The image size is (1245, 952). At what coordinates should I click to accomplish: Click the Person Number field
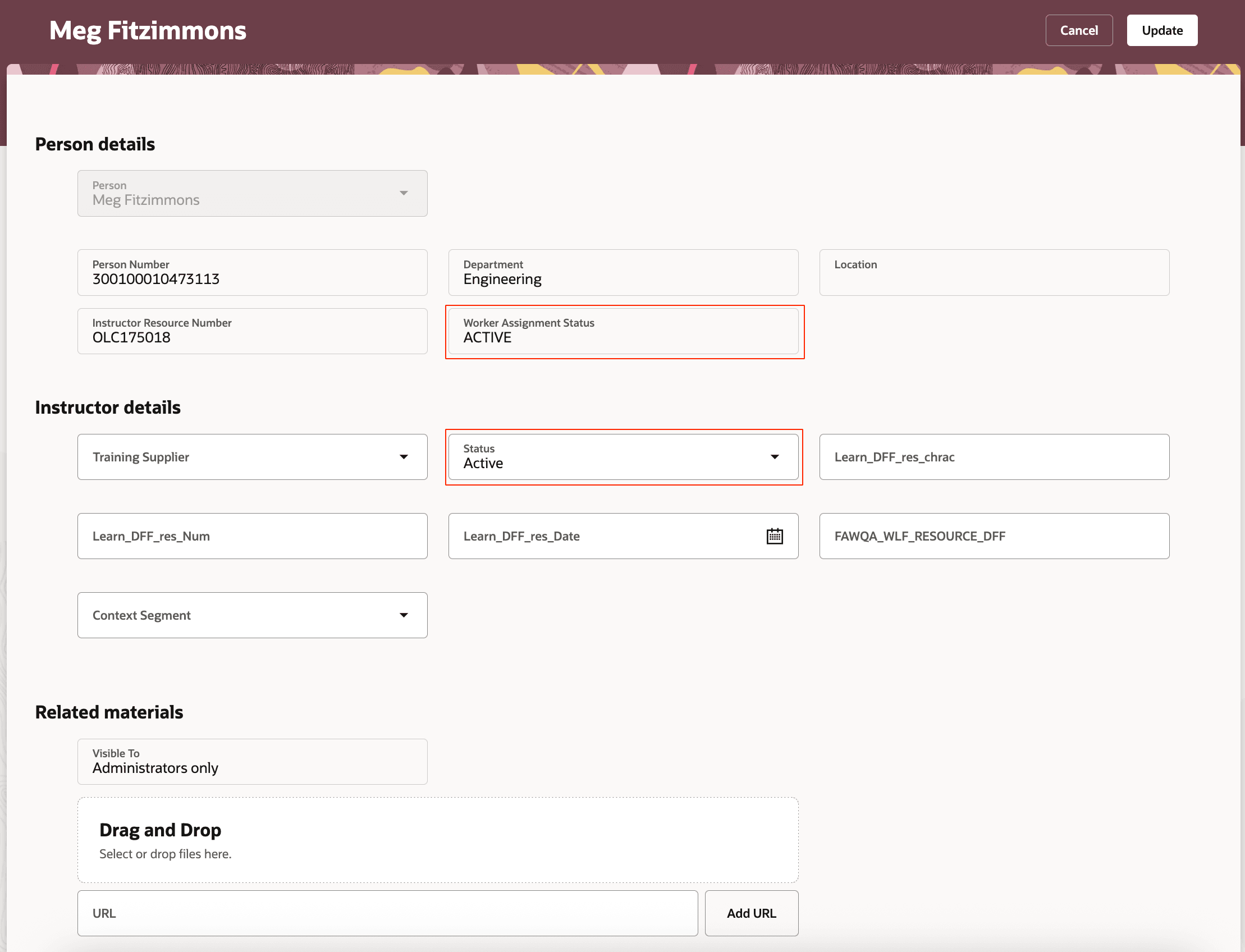[x=252, y=273]
